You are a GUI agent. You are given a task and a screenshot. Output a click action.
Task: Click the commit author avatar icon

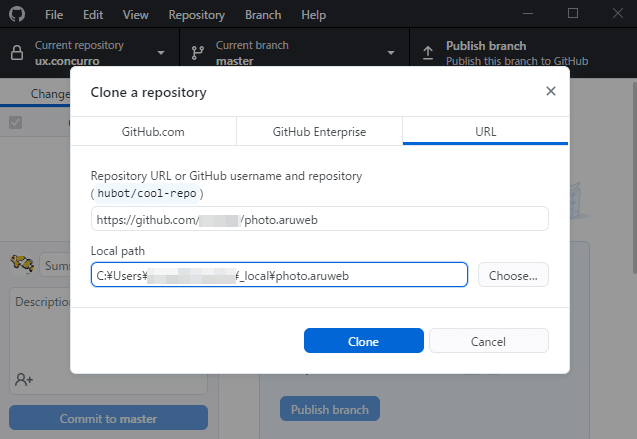tap(22, 264)
